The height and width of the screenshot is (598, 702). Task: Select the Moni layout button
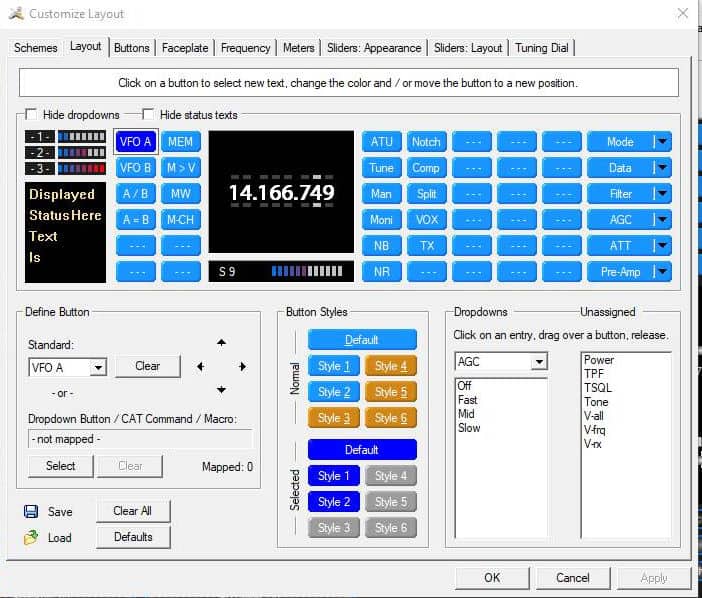point(381,220)
